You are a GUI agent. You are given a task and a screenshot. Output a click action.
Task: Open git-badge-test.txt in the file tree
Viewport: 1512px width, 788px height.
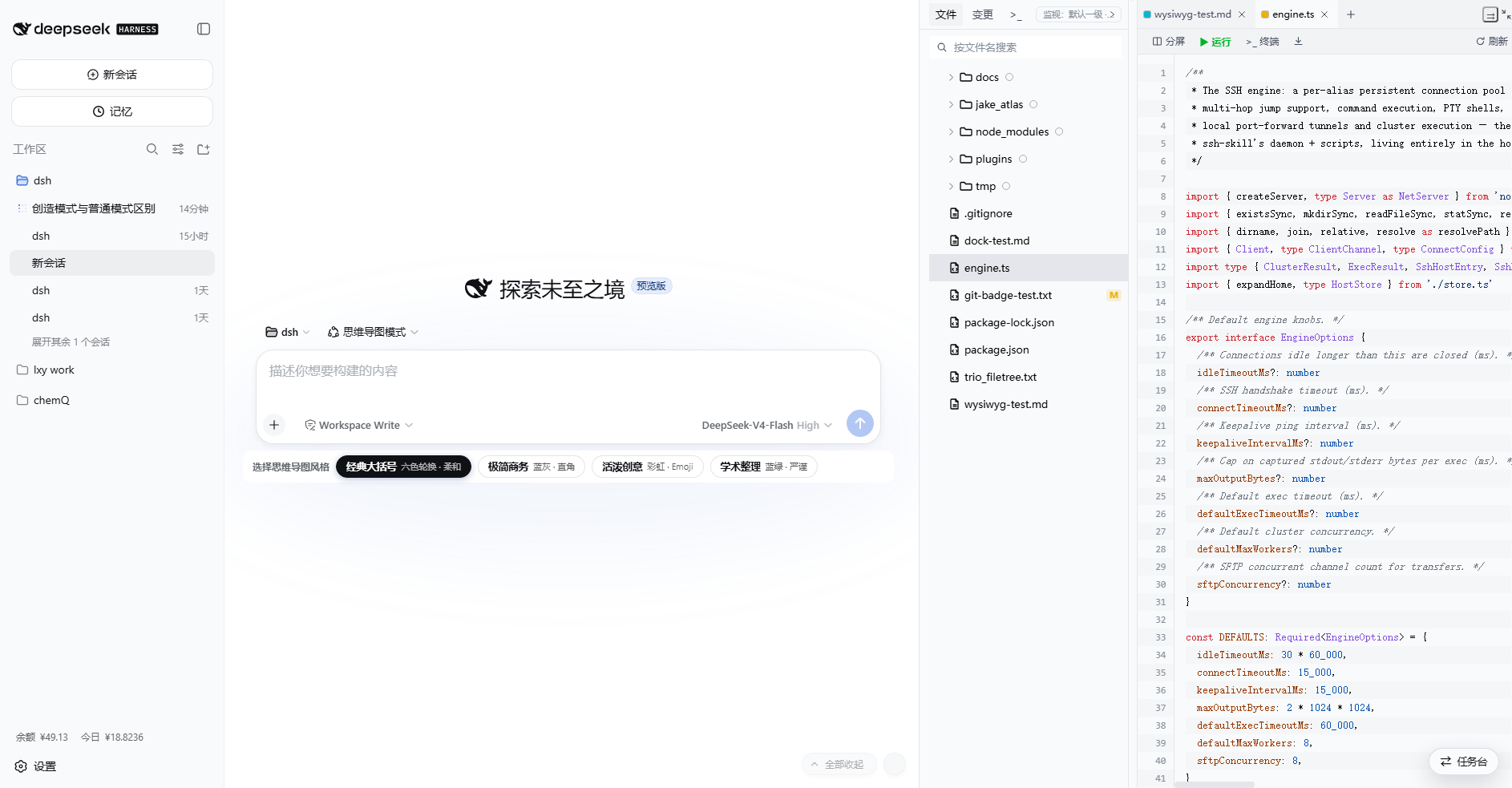tap(1029, 295)
